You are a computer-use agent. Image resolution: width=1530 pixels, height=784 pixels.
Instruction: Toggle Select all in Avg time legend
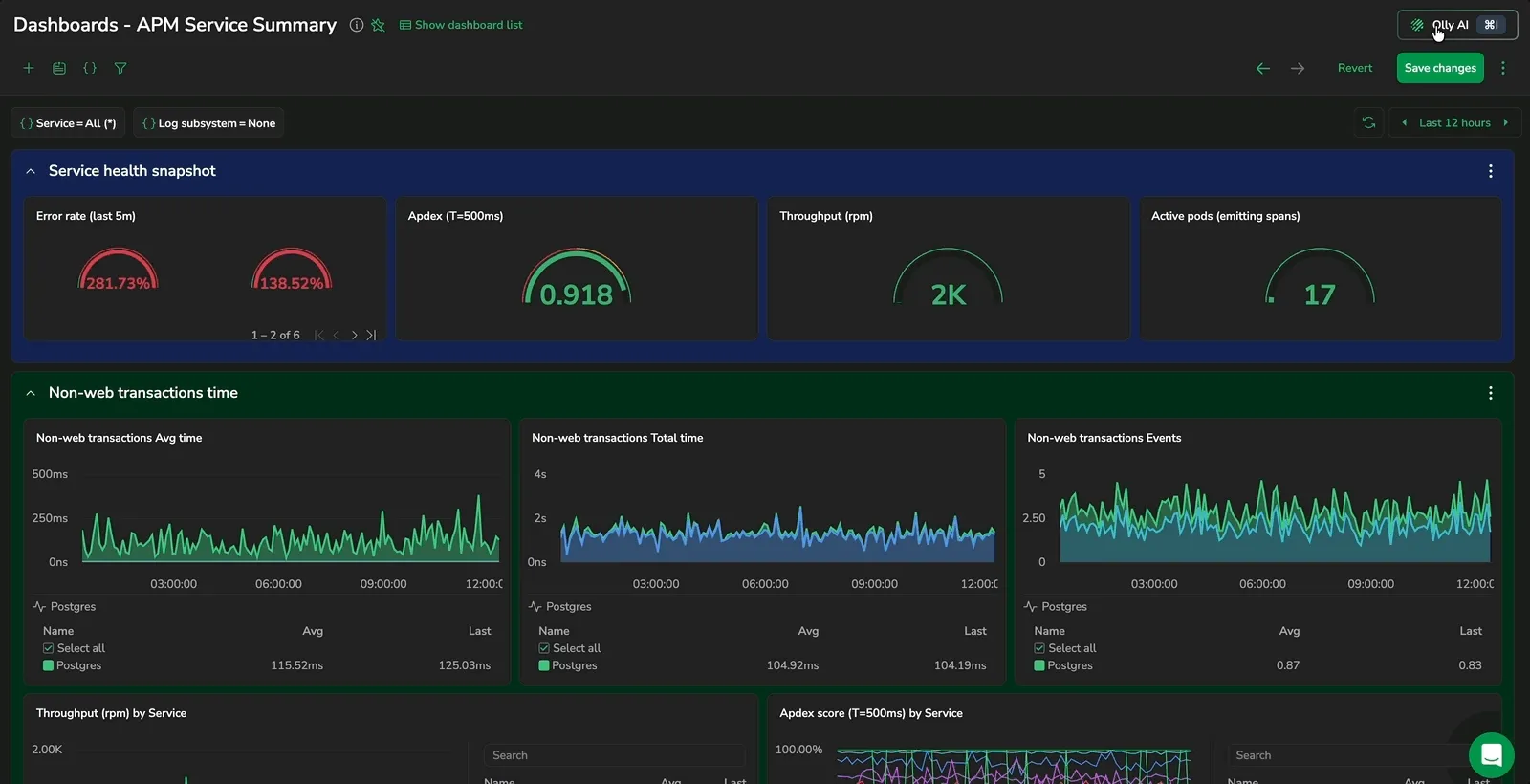pyautogui.click(x=48, y=648)
